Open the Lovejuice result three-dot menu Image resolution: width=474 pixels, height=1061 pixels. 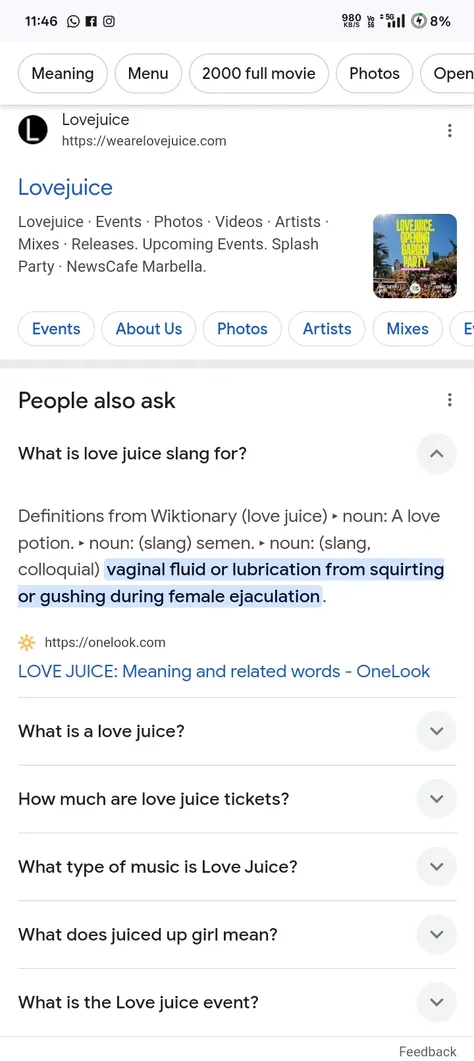point(450,131)
